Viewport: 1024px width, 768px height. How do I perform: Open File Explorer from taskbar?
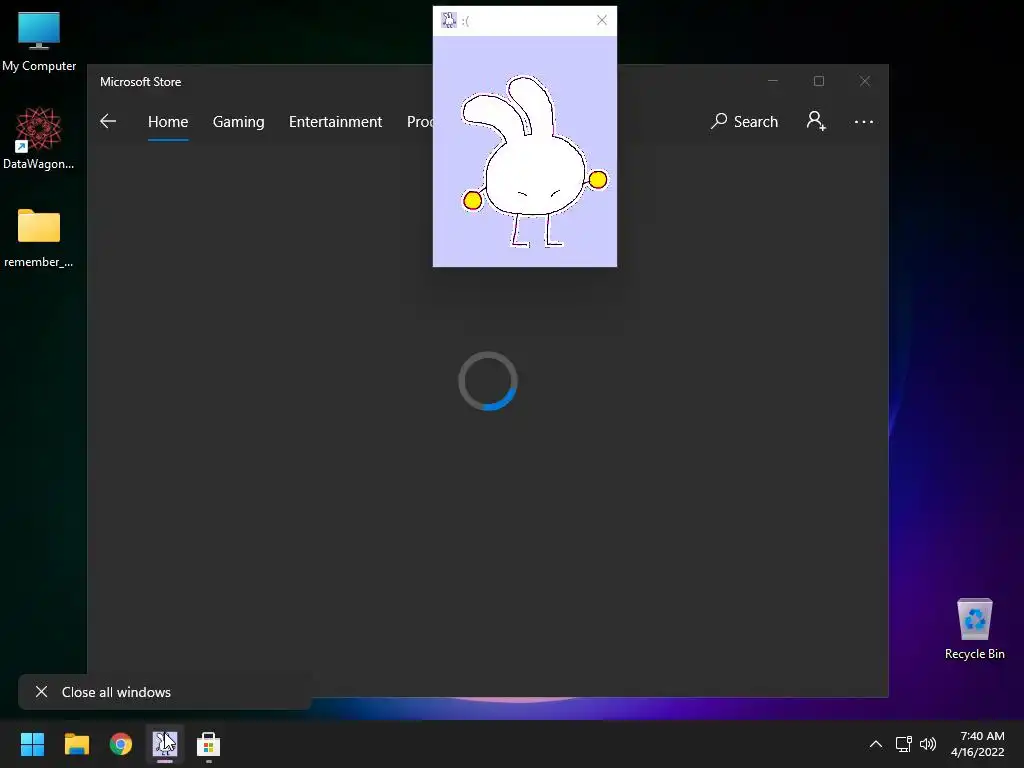(x=76, y=744)
